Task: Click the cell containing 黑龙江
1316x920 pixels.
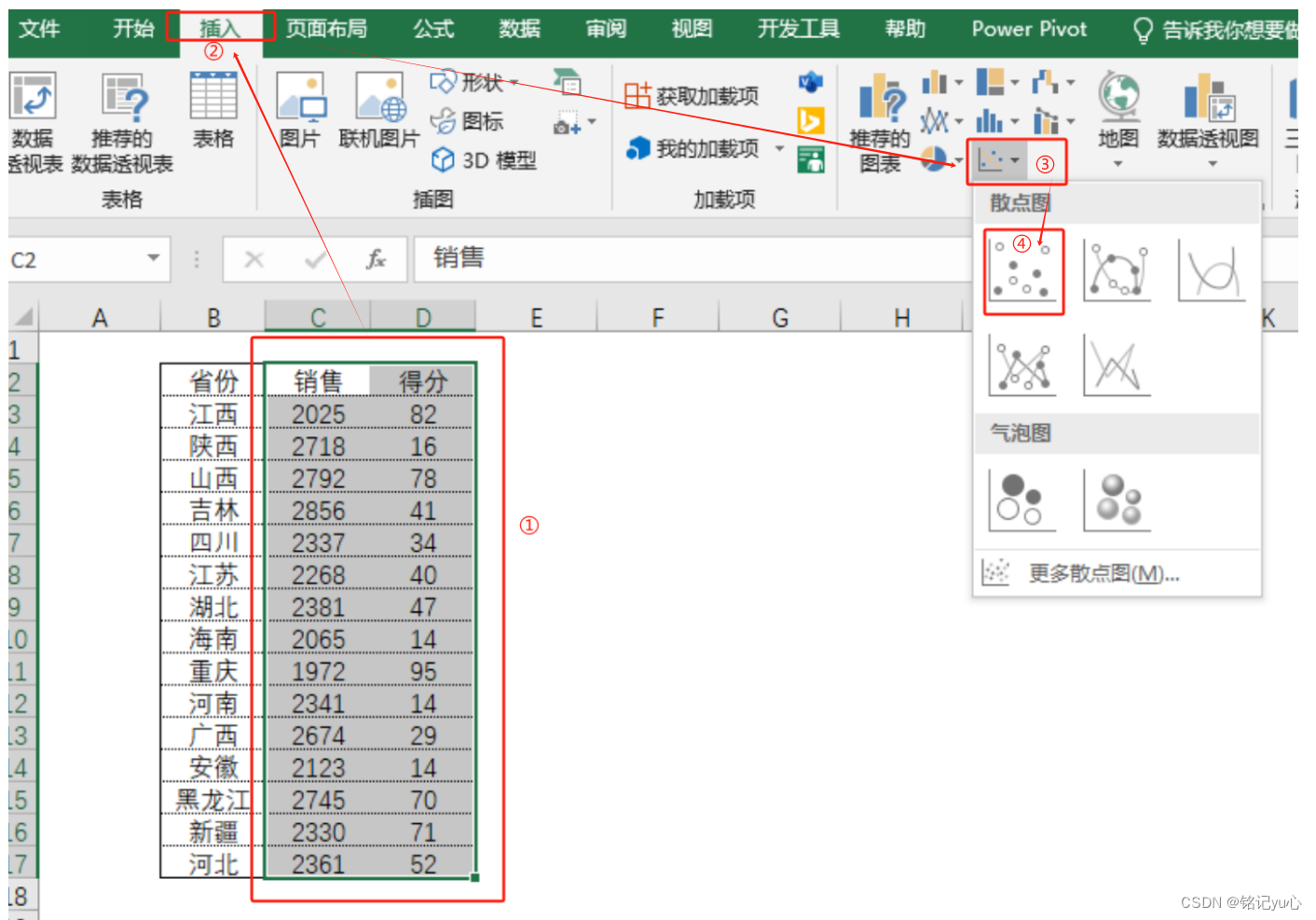Action: pyautogui.click(x=213, y=800)
